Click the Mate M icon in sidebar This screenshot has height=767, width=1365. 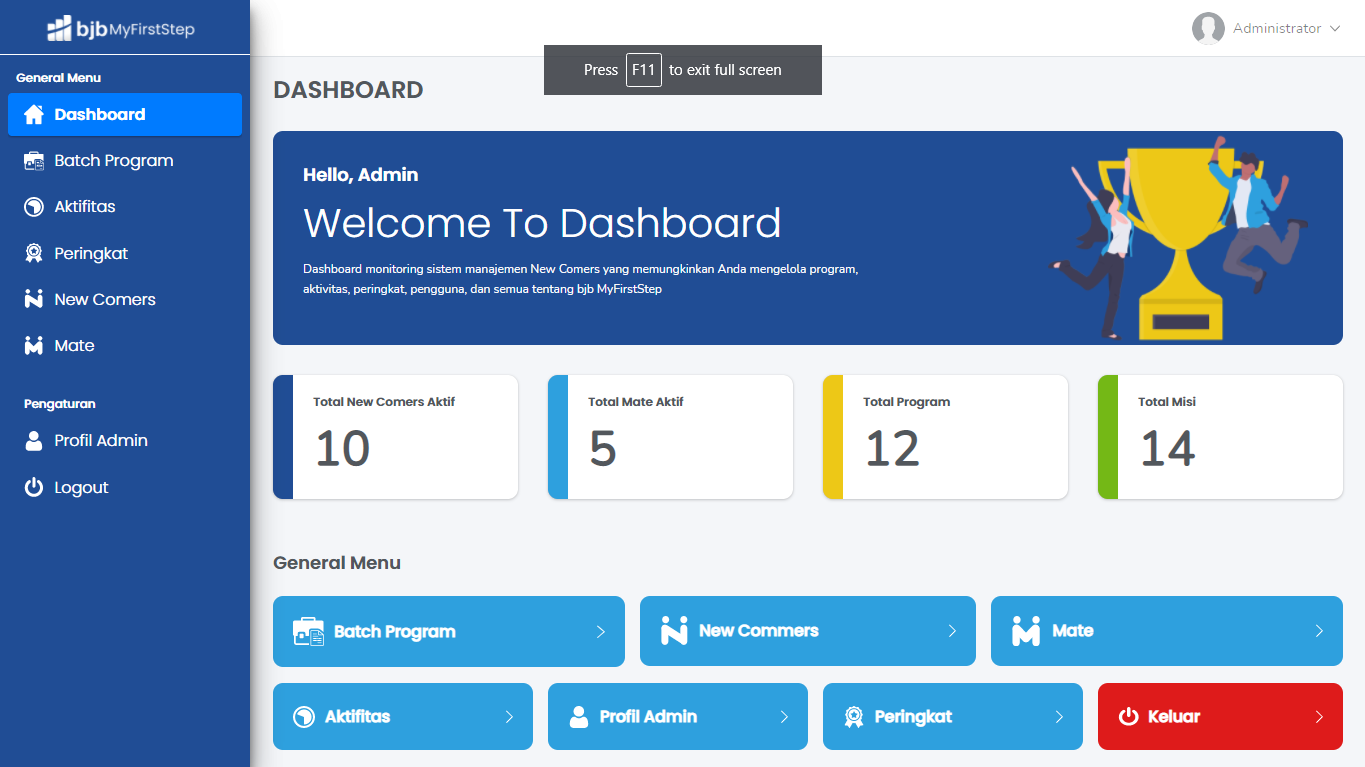point(34,346)
